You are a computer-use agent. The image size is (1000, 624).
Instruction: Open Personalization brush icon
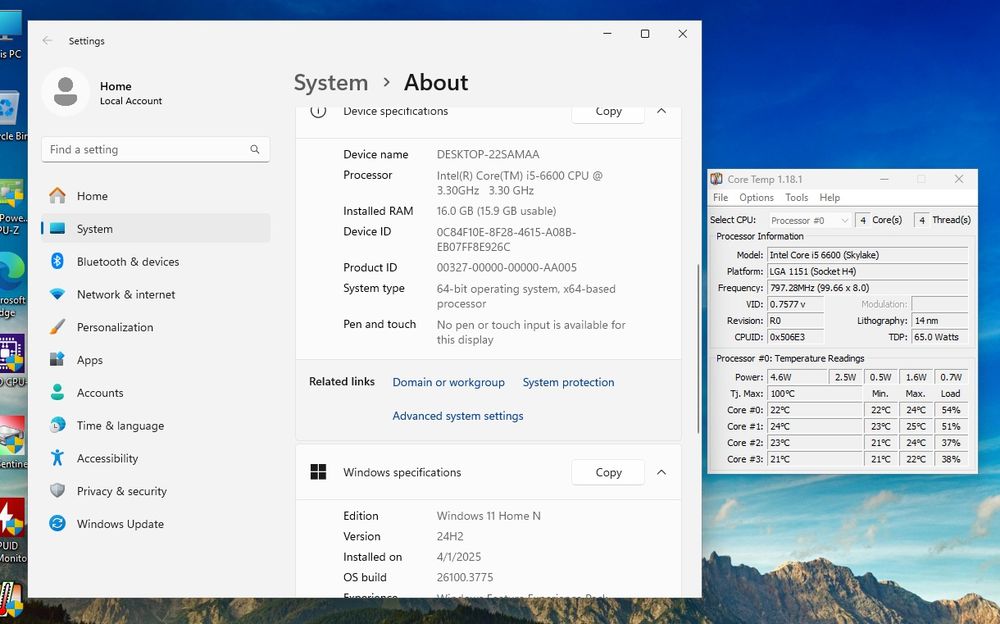tap(57, 327)
